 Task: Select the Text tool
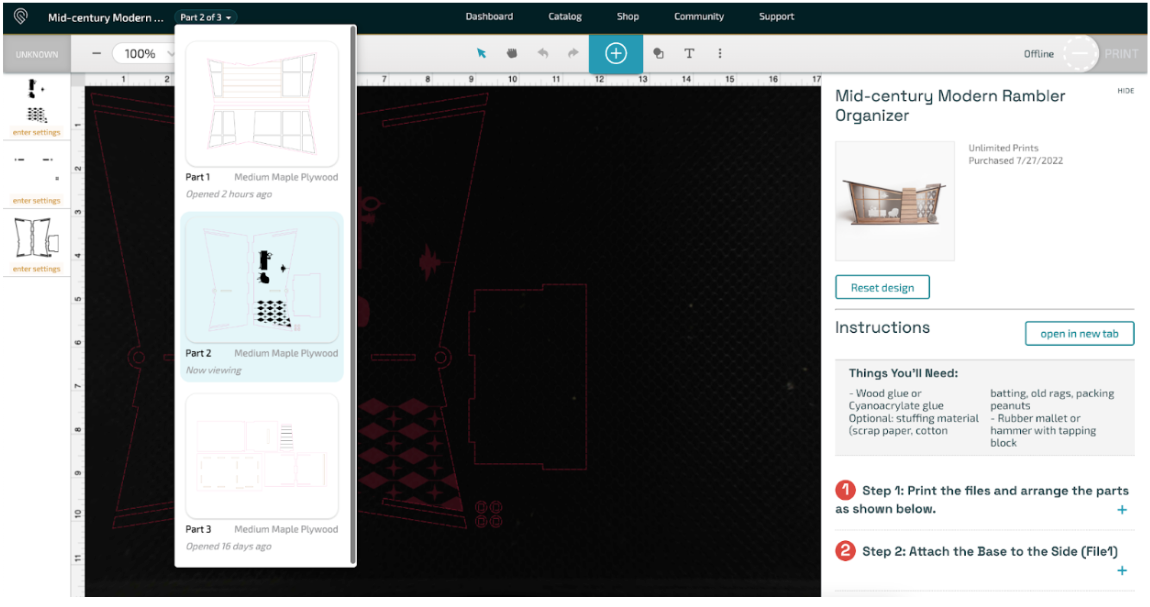689,54
